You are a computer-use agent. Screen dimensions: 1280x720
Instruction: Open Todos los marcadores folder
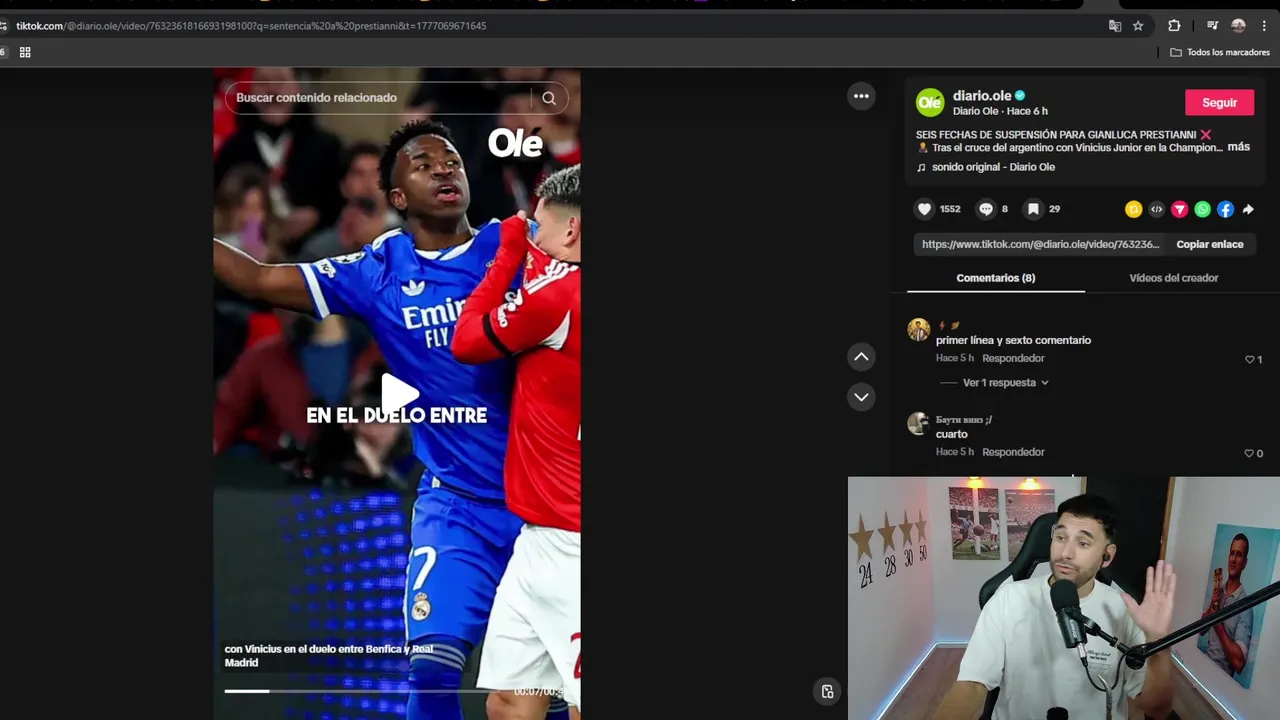pos(1220,52)
